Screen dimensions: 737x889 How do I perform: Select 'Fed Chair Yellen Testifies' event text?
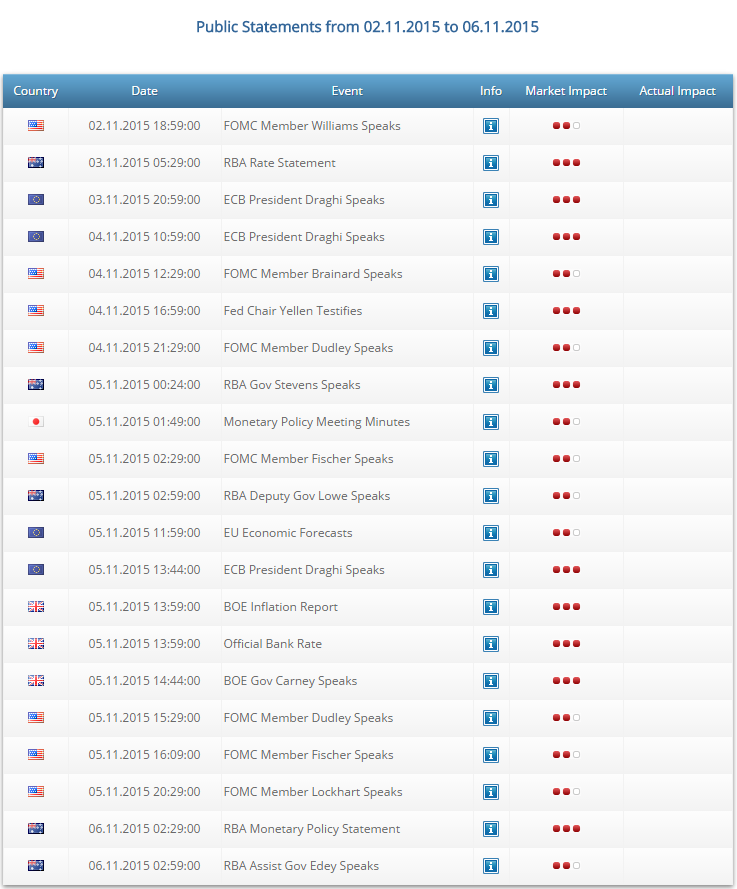click(x=293, y=311)
